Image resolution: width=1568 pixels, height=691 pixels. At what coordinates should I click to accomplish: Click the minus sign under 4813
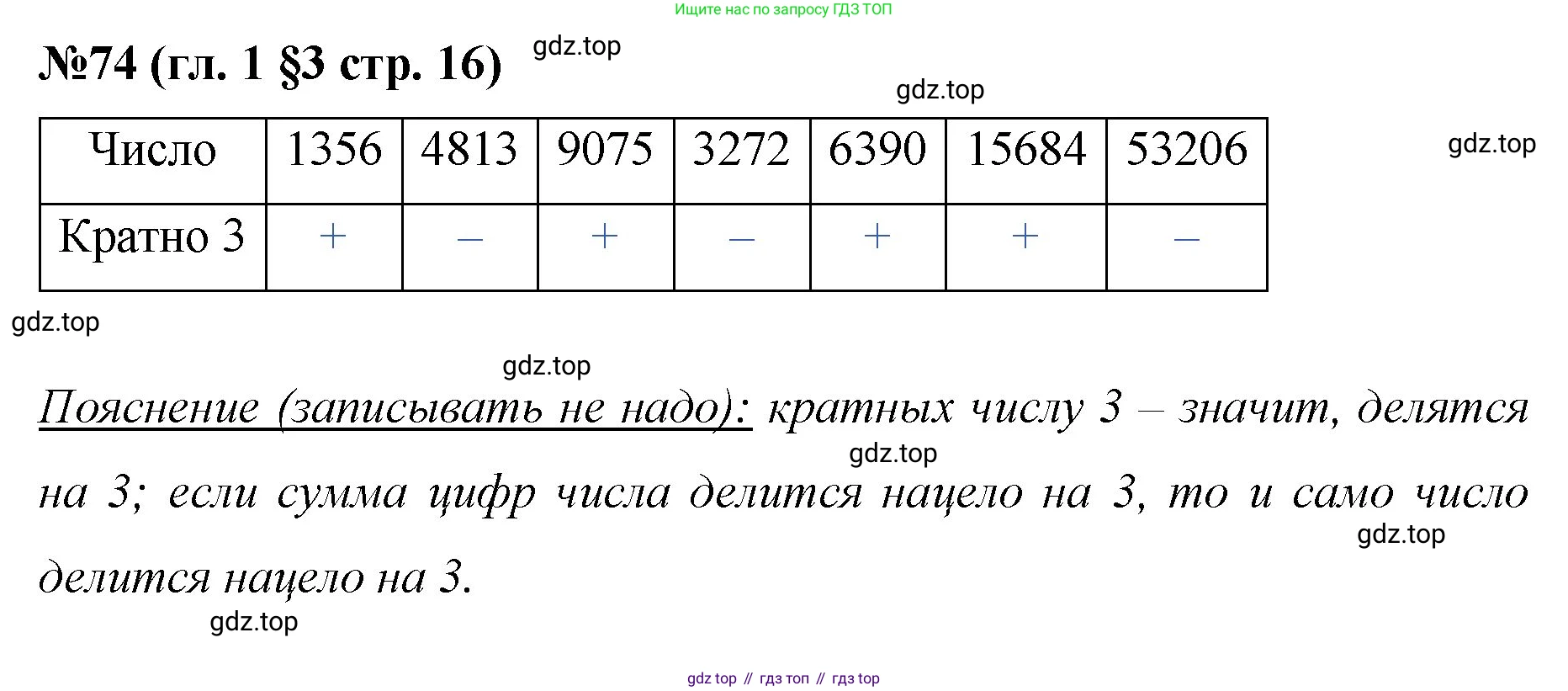coord(469,240)
